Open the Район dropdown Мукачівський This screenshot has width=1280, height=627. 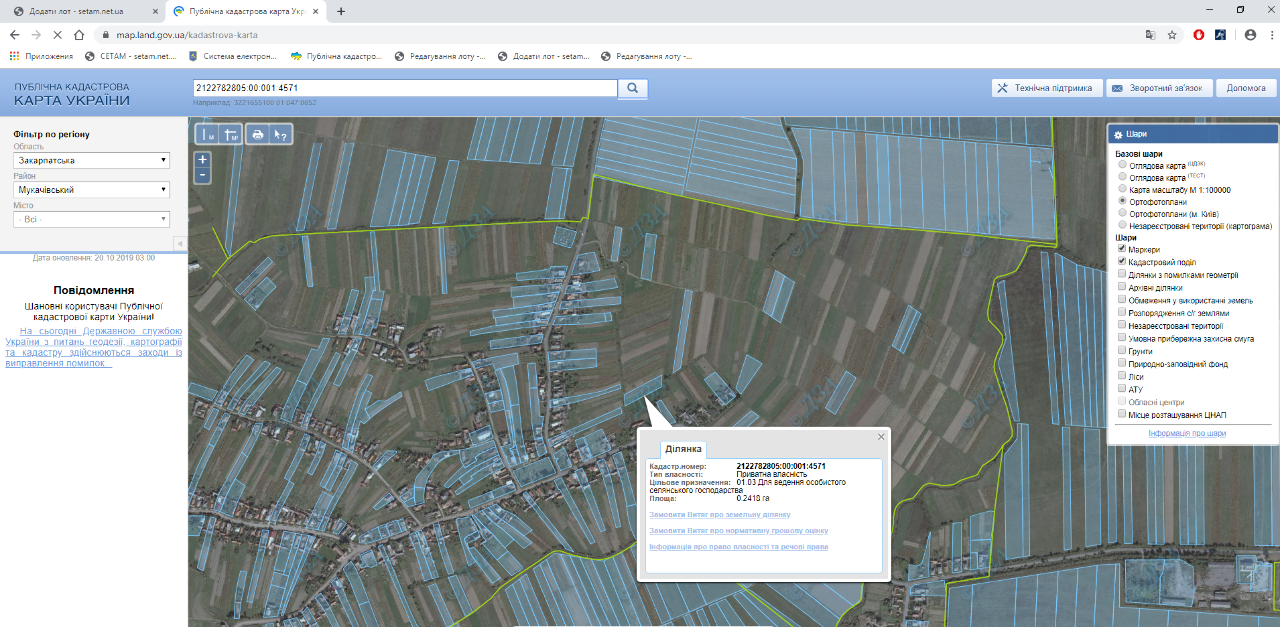pos(91,189)
